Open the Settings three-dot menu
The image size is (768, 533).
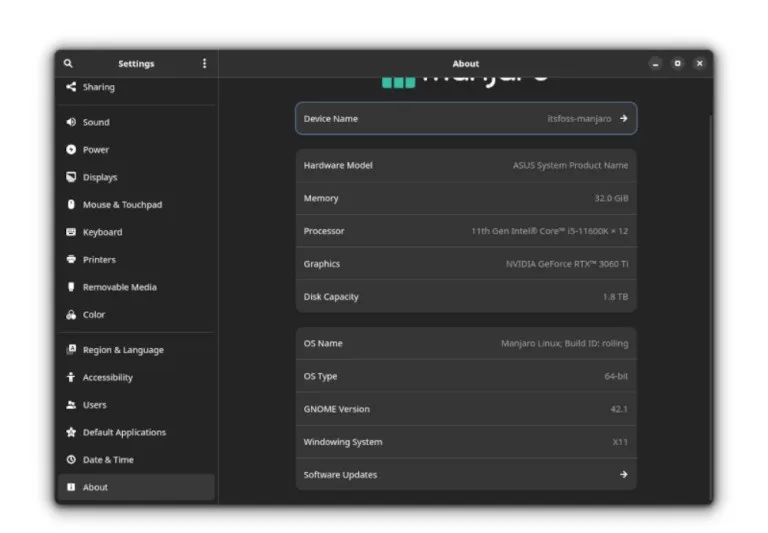tap(204, 63)
